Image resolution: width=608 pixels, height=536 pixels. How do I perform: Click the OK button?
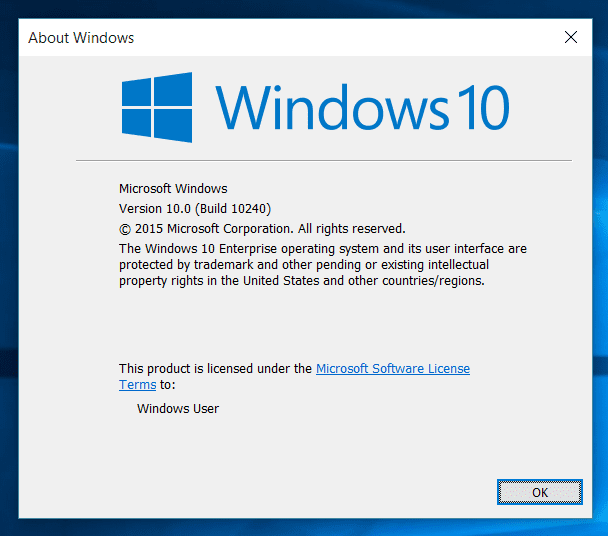pyautogui.click(x=539, y=492)
